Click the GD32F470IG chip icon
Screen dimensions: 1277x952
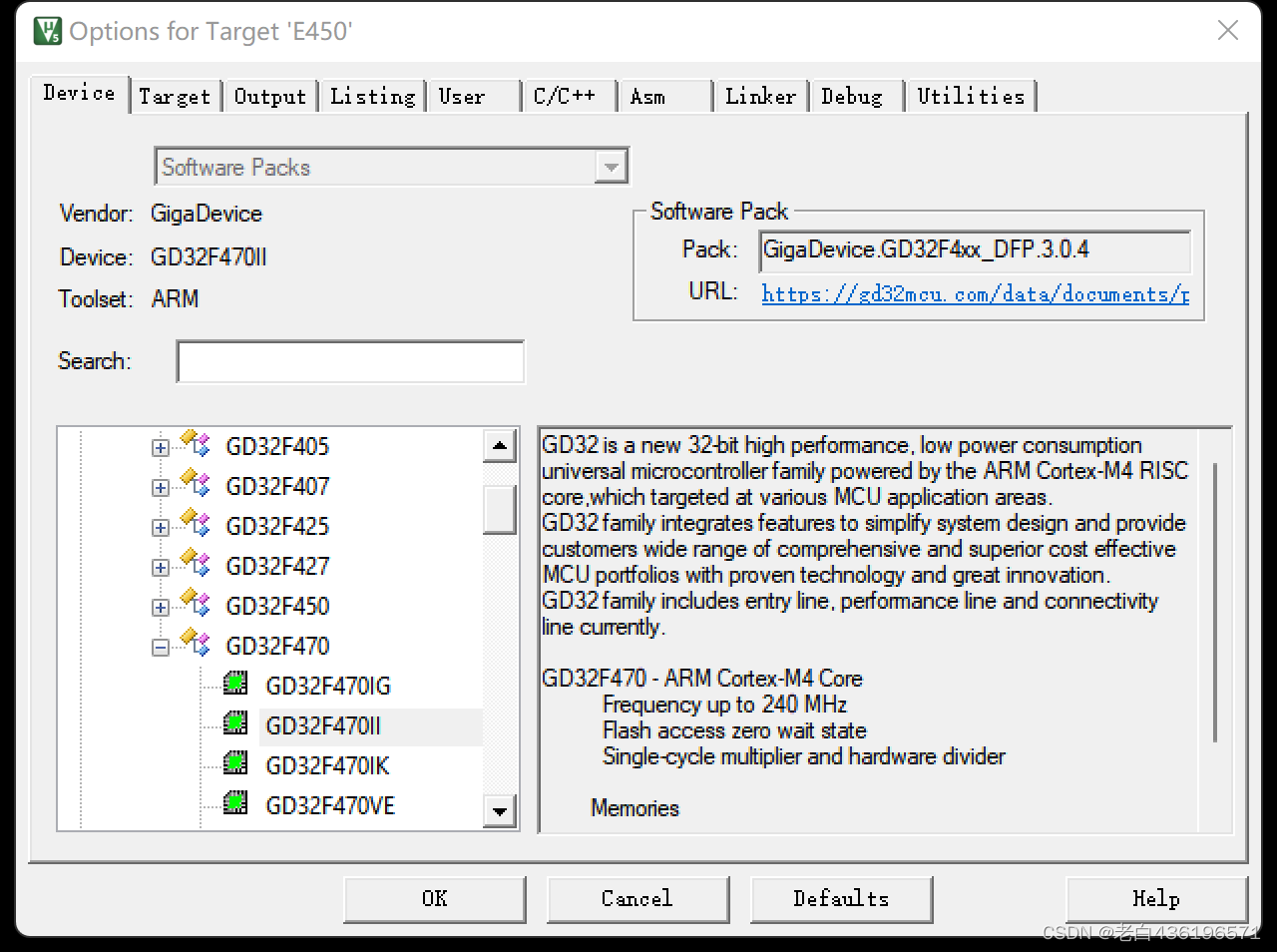coord(235,684)
